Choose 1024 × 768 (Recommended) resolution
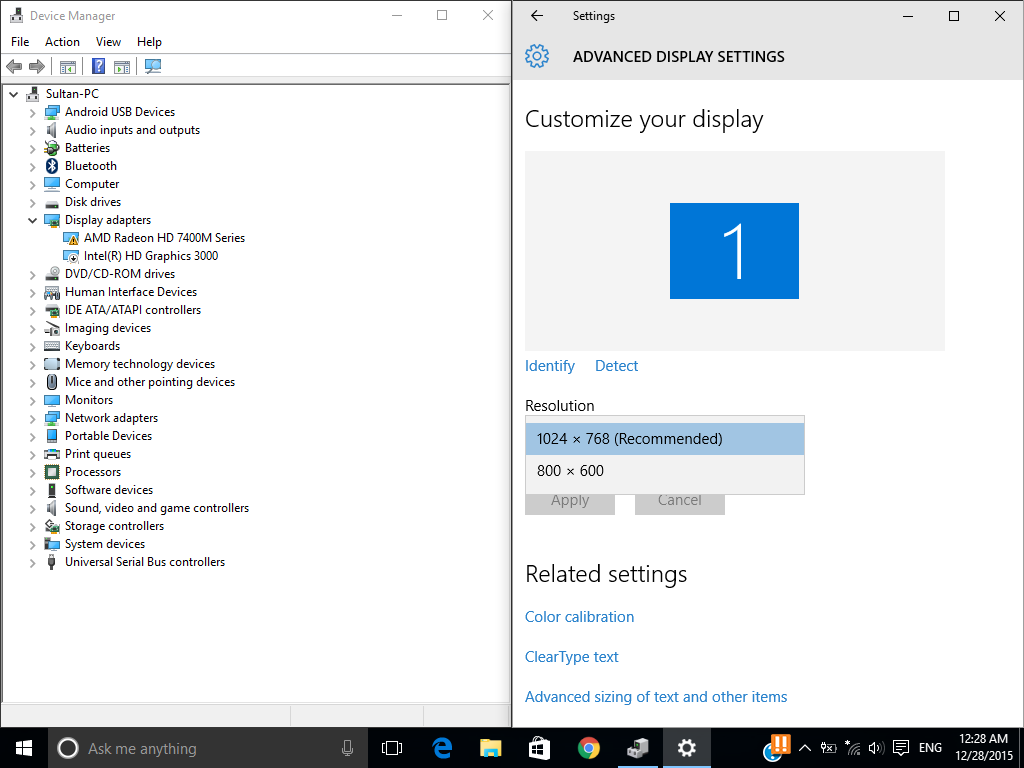 [665, 439]
